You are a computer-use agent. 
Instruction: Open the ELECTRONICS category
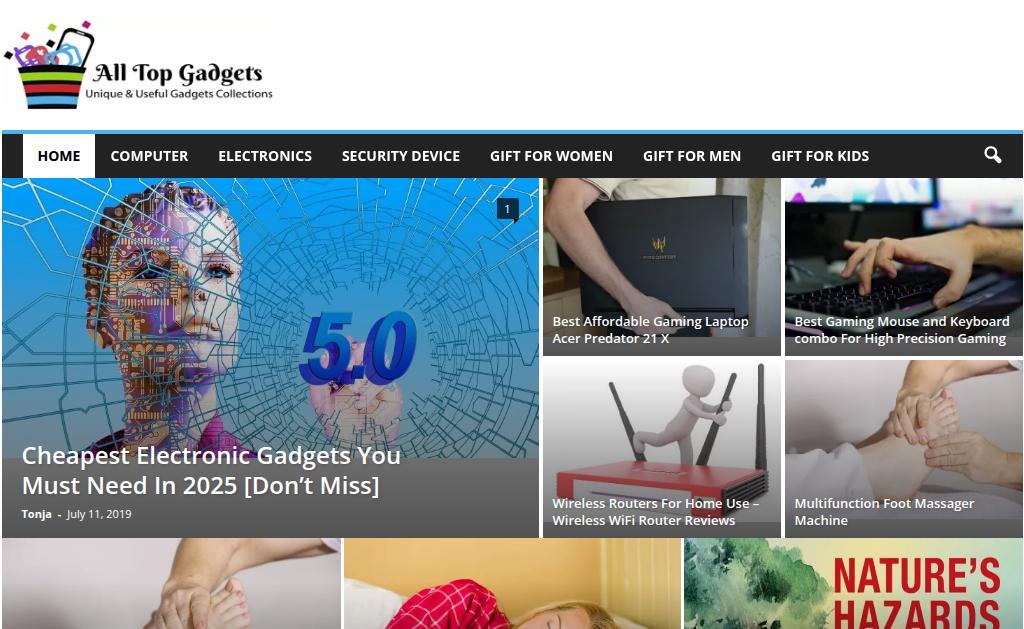[265, 156]
